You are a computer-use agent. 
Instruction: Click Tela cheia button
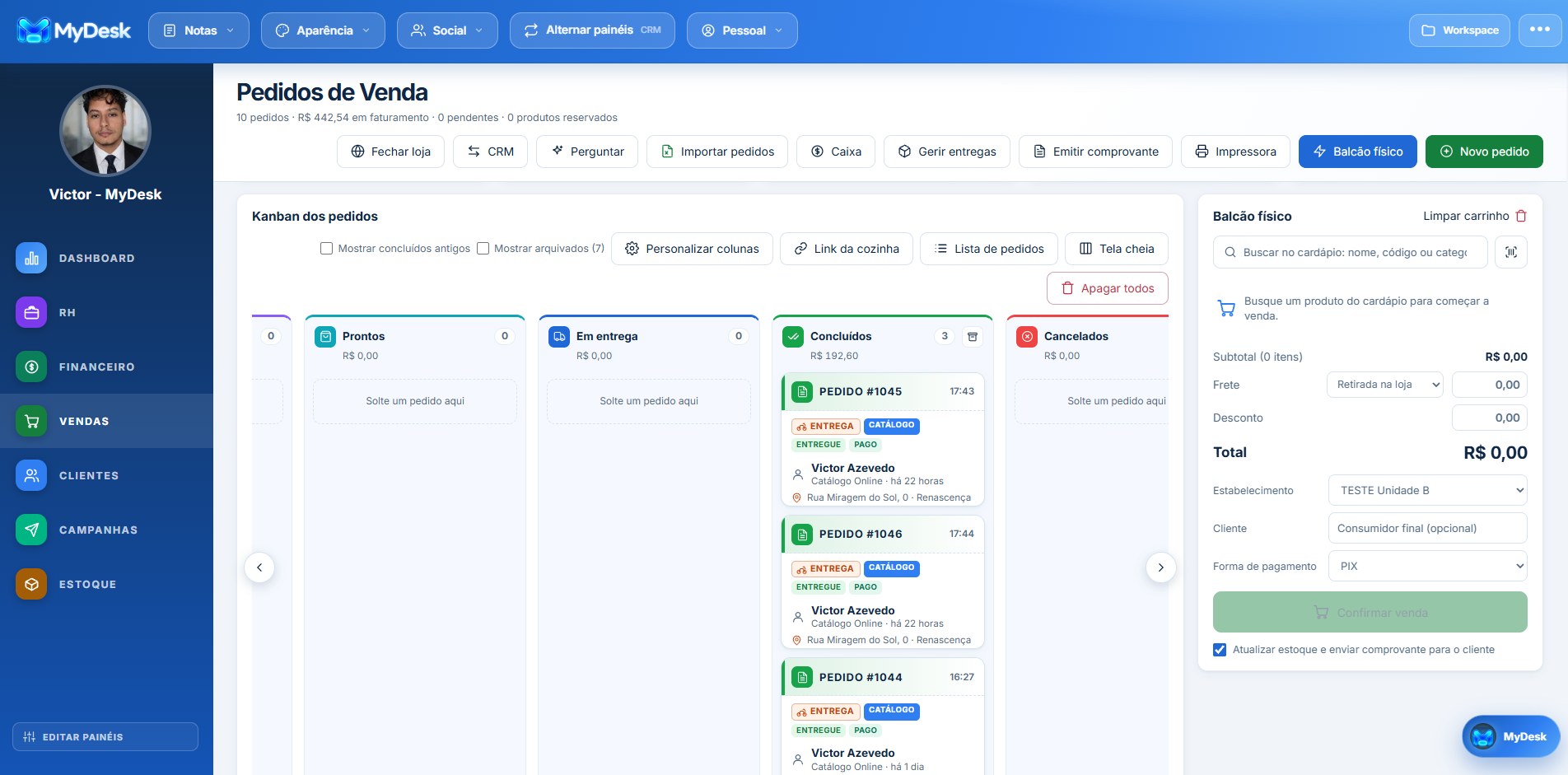pos(1117,249)
